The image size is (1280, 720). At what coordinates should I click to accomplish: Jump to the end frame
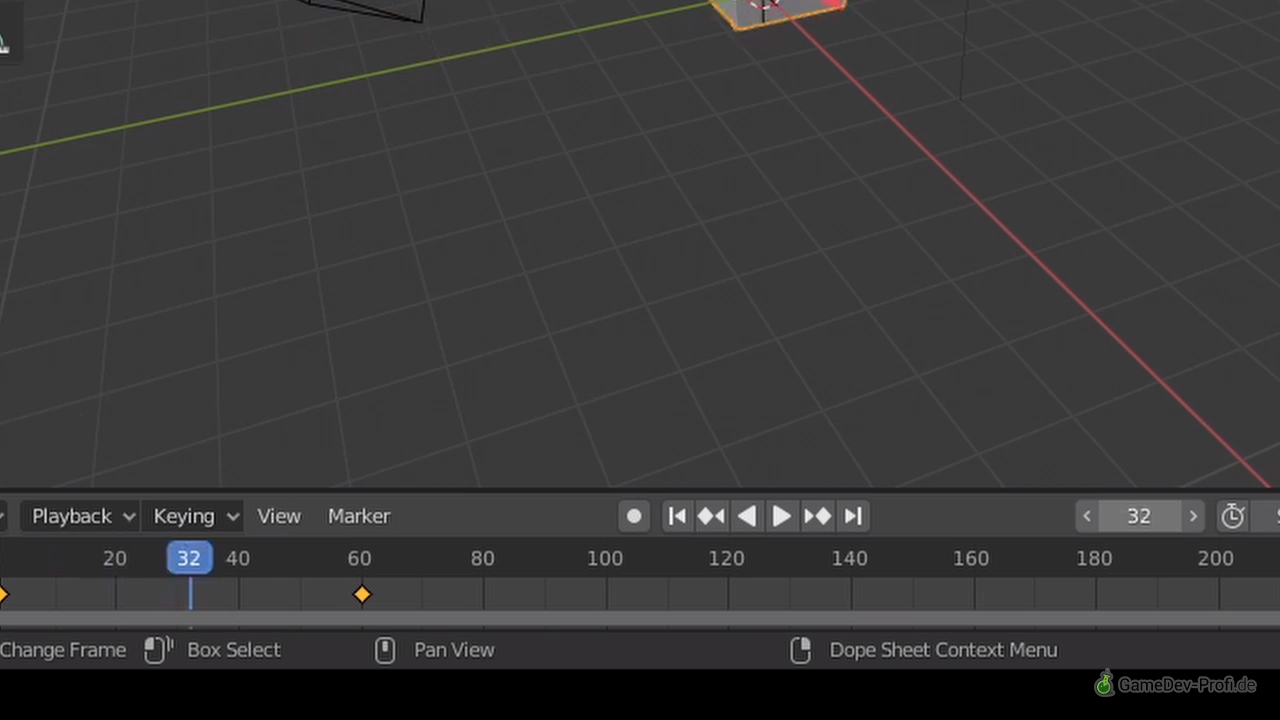[852, 516]
